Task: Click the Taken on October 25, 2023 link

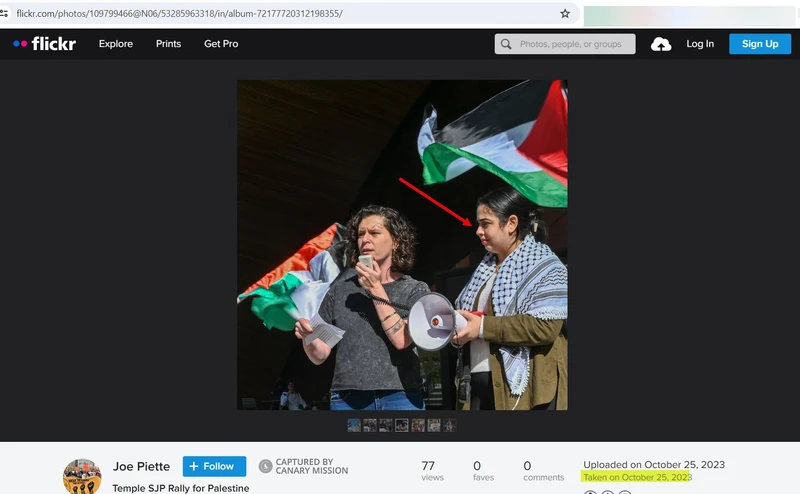Action: tap(637, 477)
